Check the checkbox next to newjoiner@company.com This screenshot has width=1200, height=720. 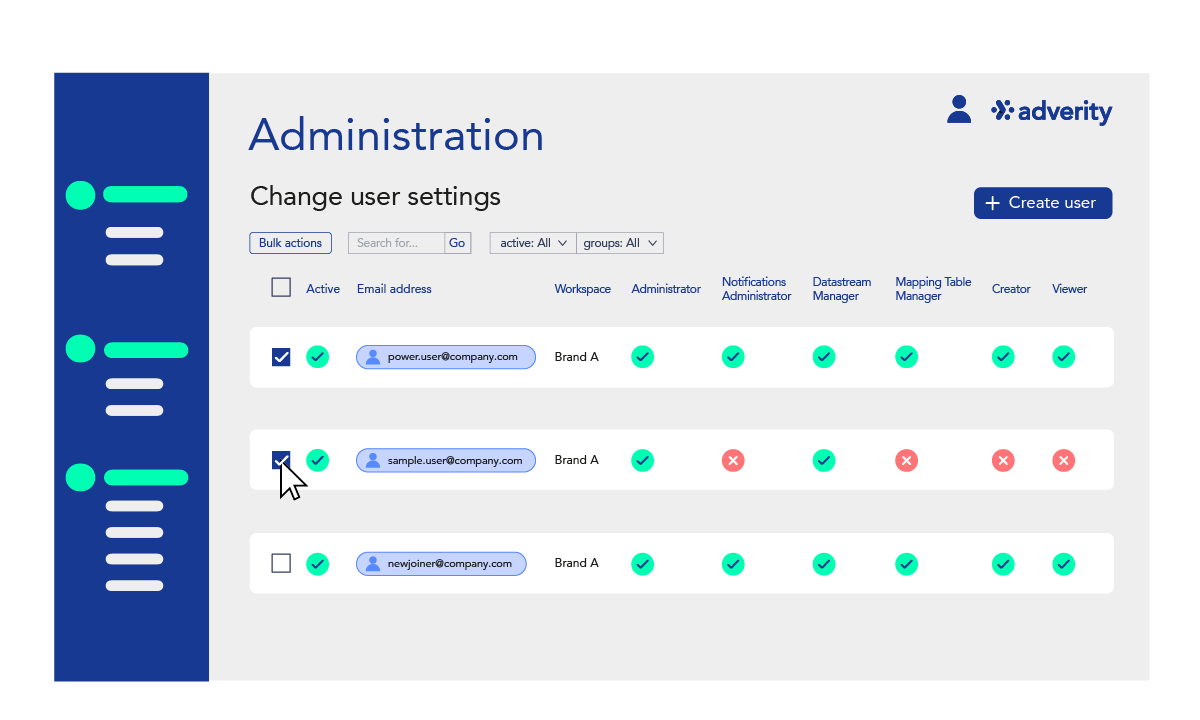[281, 563]
